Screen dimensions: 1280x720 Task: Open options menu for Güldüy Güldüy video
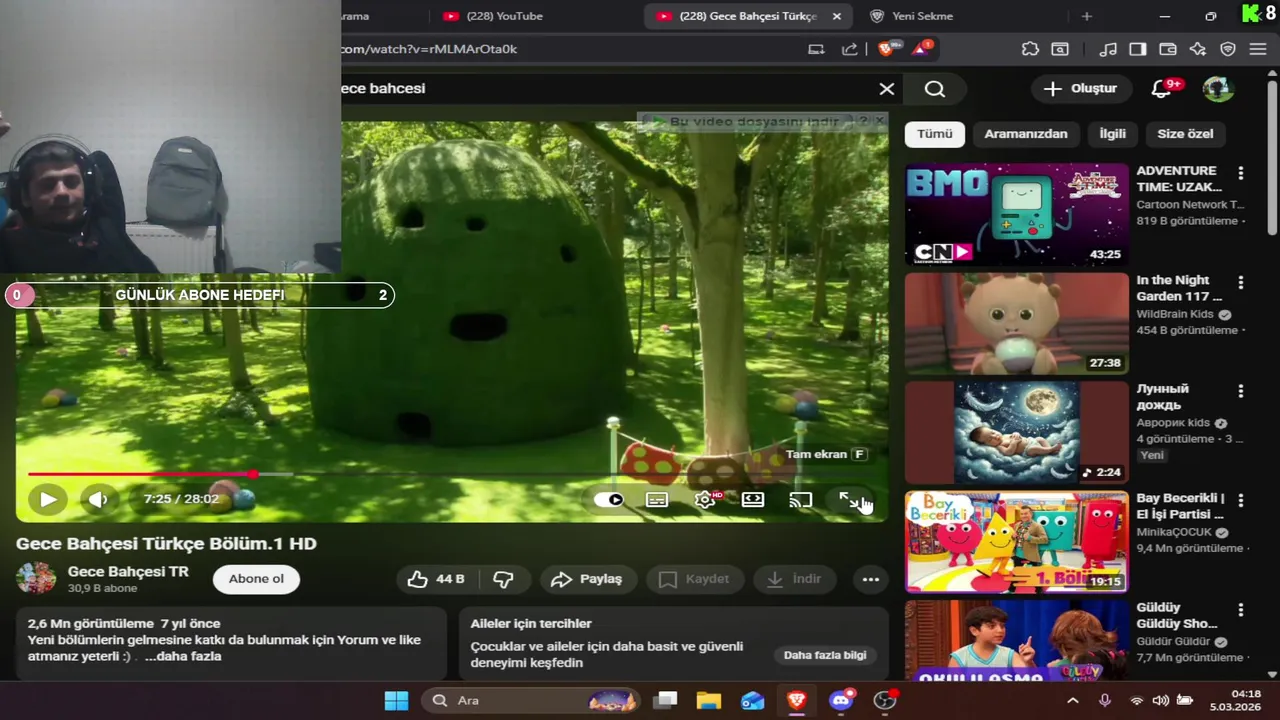[x=1240, y=609]
